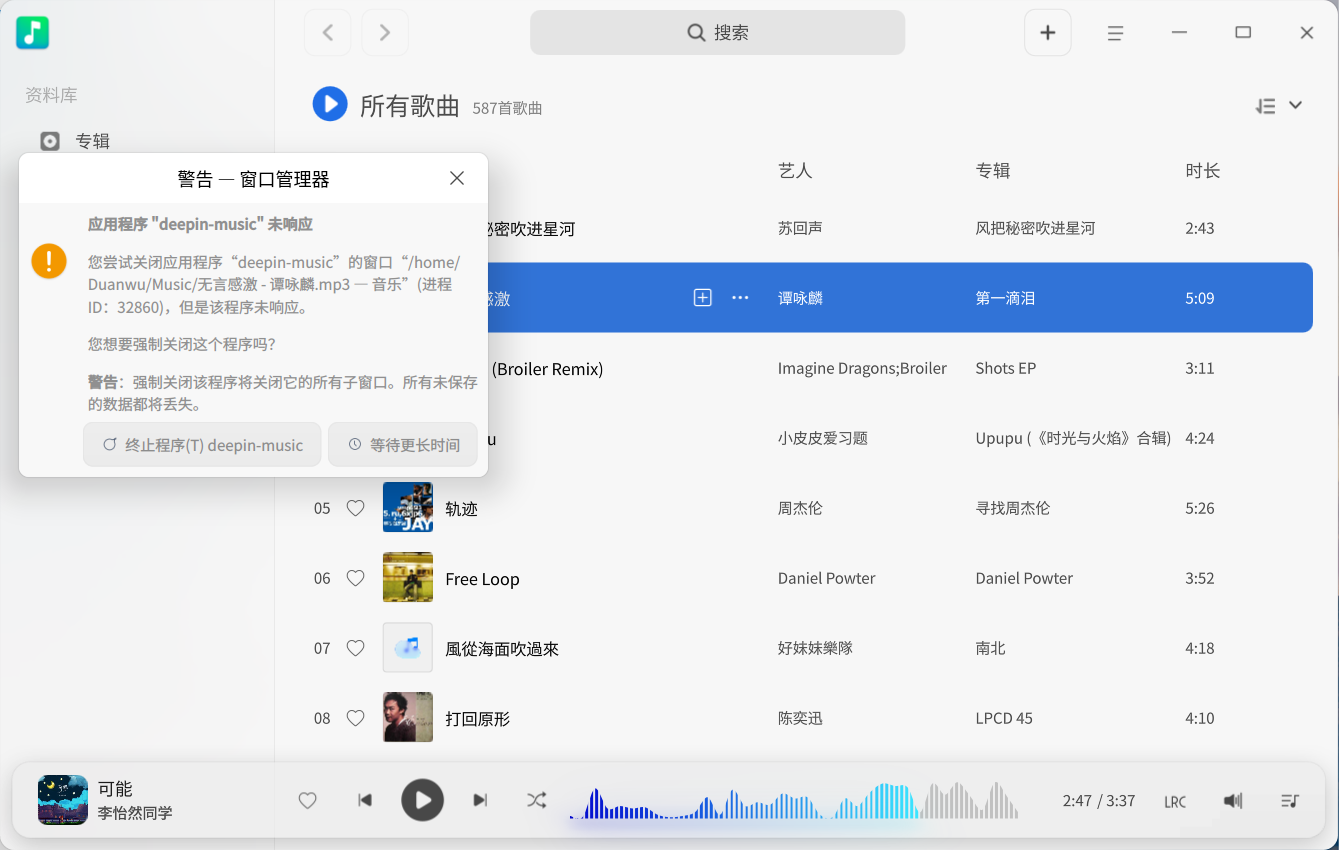Favorite the song 打回原形
The height and width of the screenshot is (850, 1339).
pos(355,718)
